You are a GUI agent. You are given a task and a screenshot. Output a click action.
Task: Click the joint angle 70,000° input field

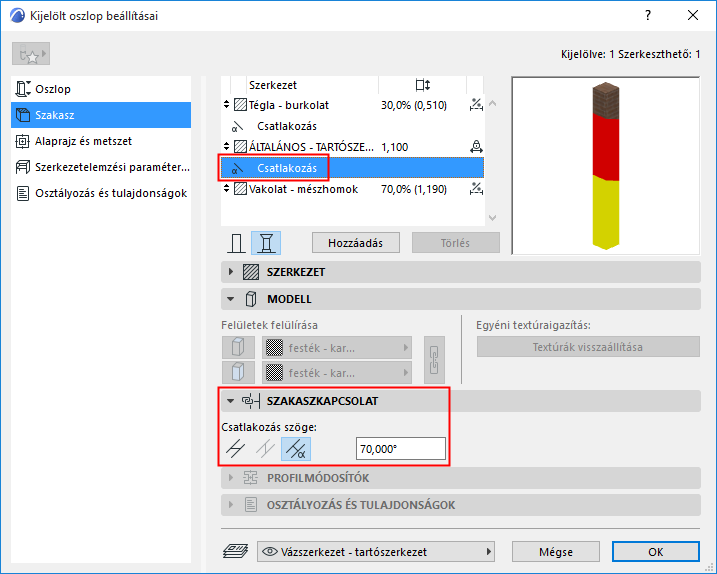tap(401, 449)
